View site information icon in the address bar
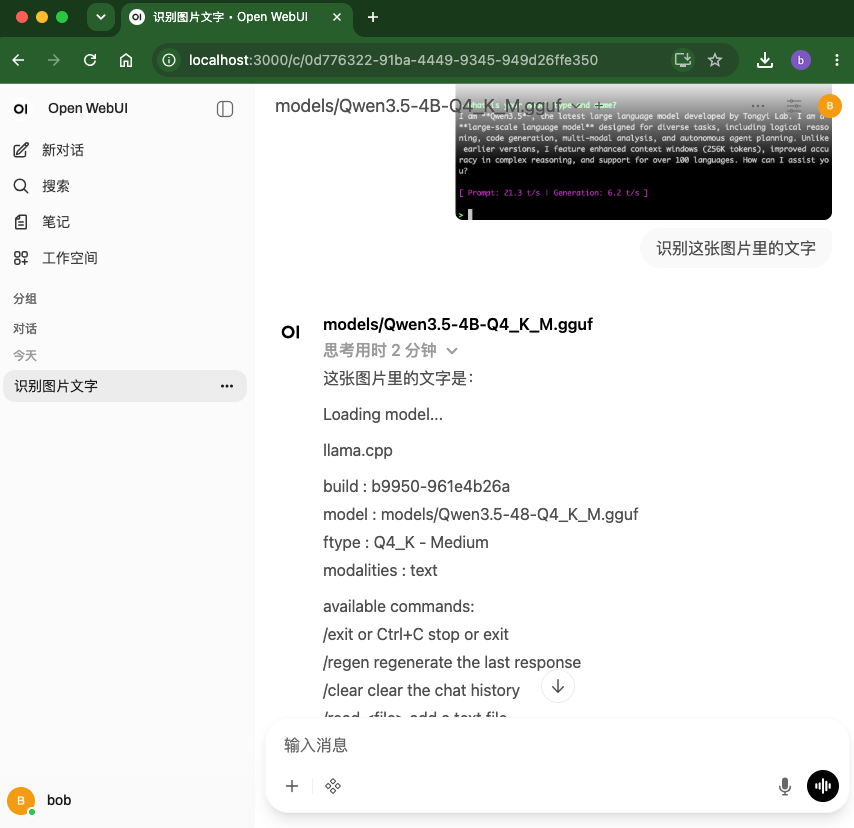This screenshot has height=828, width=854. pos(169,60)
